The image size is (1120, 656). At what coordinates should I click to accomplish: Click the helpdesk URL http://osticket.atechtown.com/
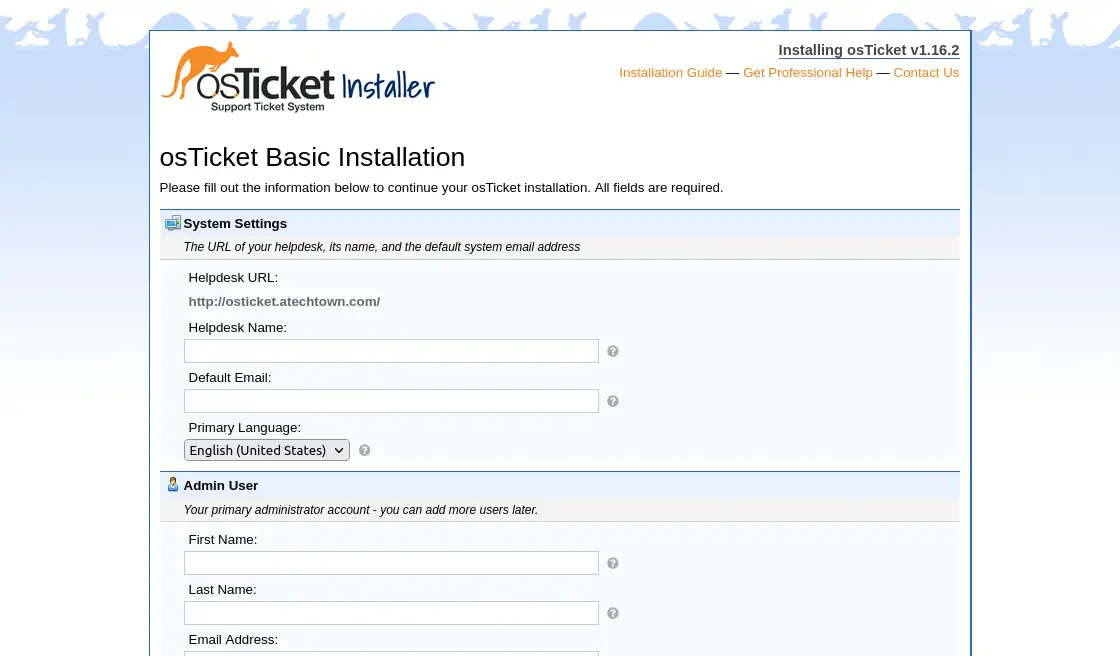284,302
